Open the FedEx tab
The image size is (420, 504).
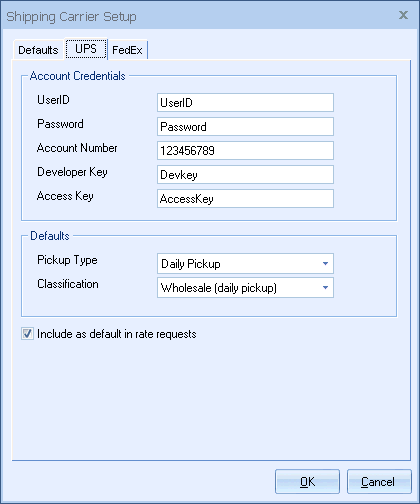[128, 50]
